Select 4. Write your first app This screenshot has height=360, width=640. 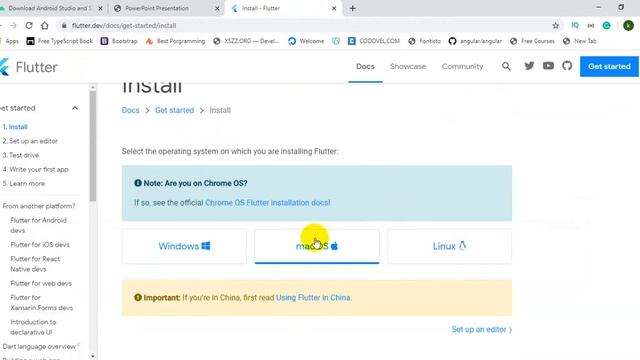(36, 169)
